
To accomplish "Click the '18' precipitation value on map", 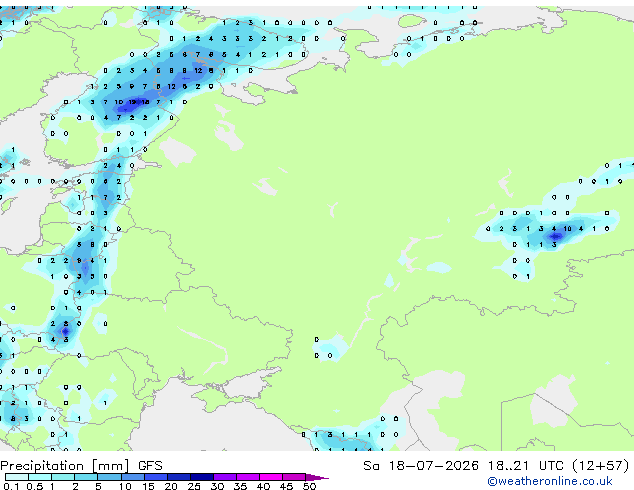I will 145,102.
